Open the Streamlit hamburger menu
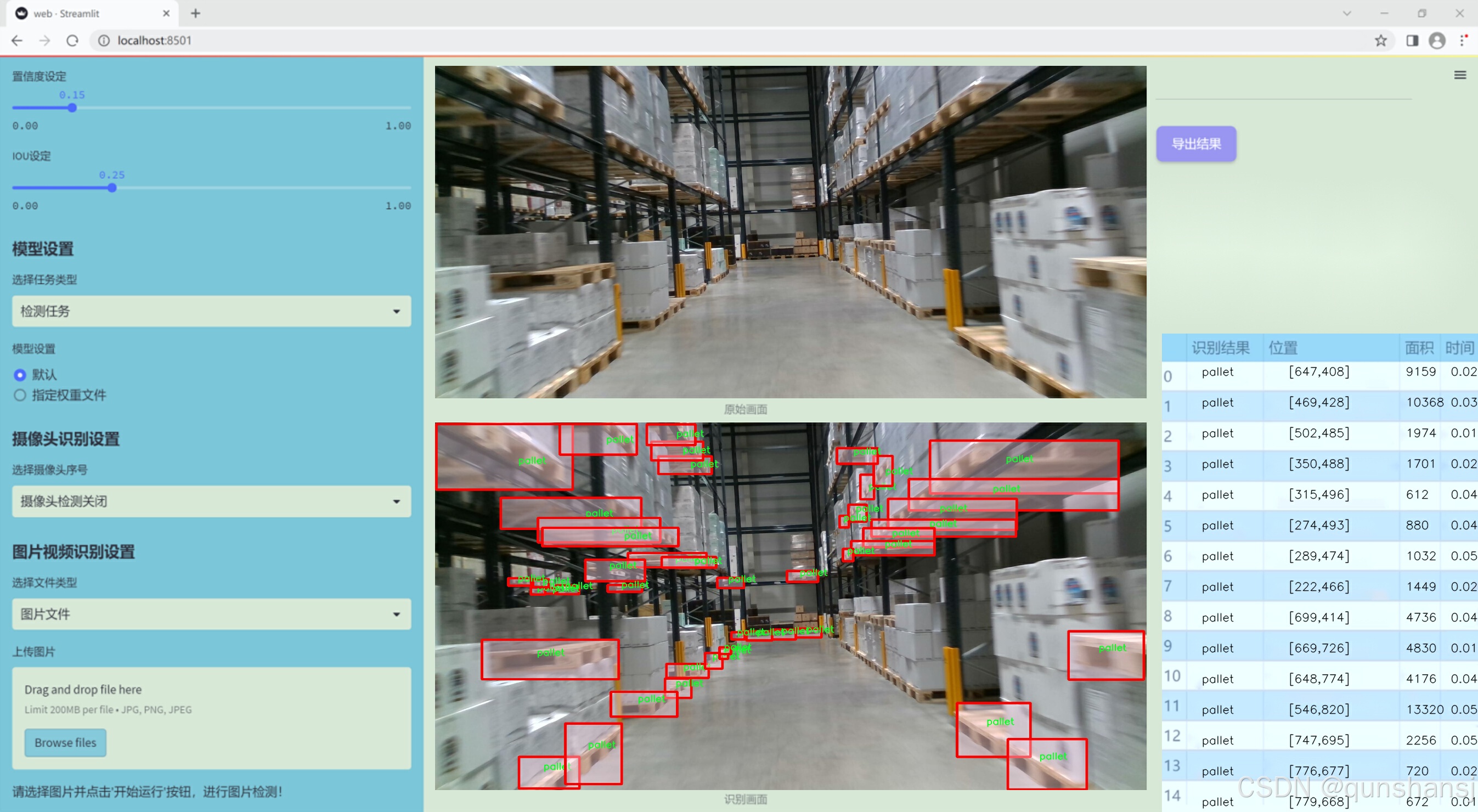Screen dimensions: 1478x812 click(1460, 75)
